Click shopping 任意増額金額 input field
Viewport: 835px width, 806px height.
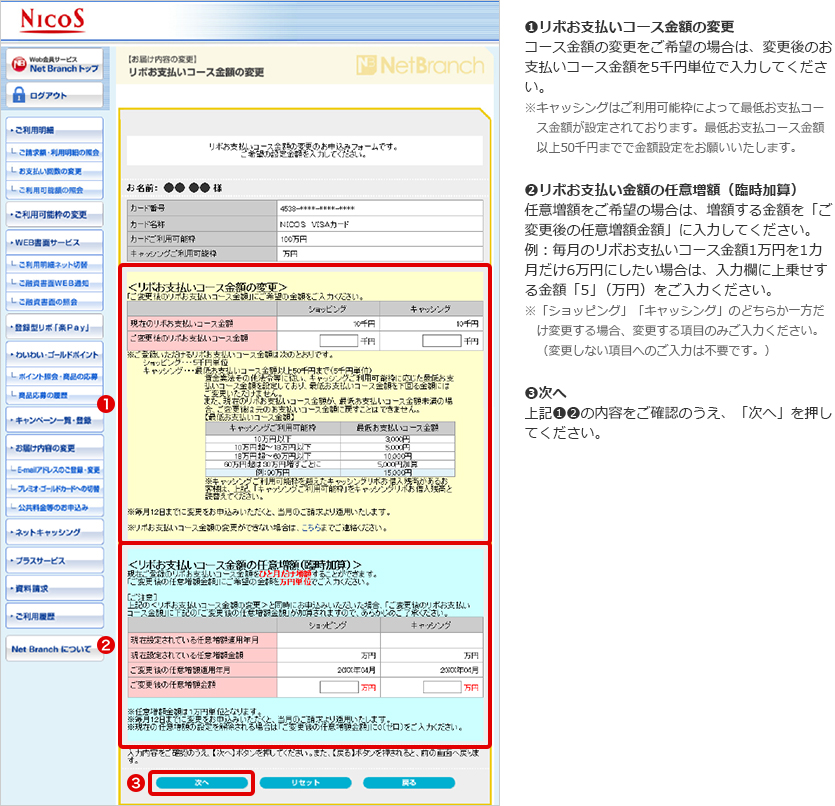click(338, 687)
